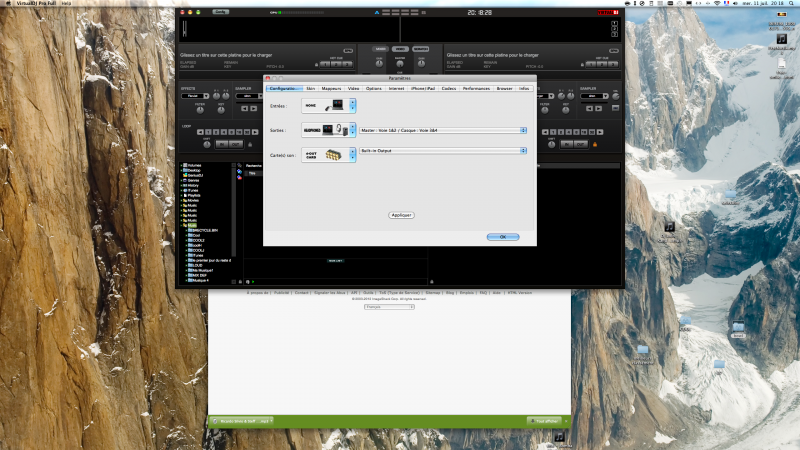The height and width of the screenshot is (450, 800).
Task: Open the Codecs tab
Action: (449, 89)
